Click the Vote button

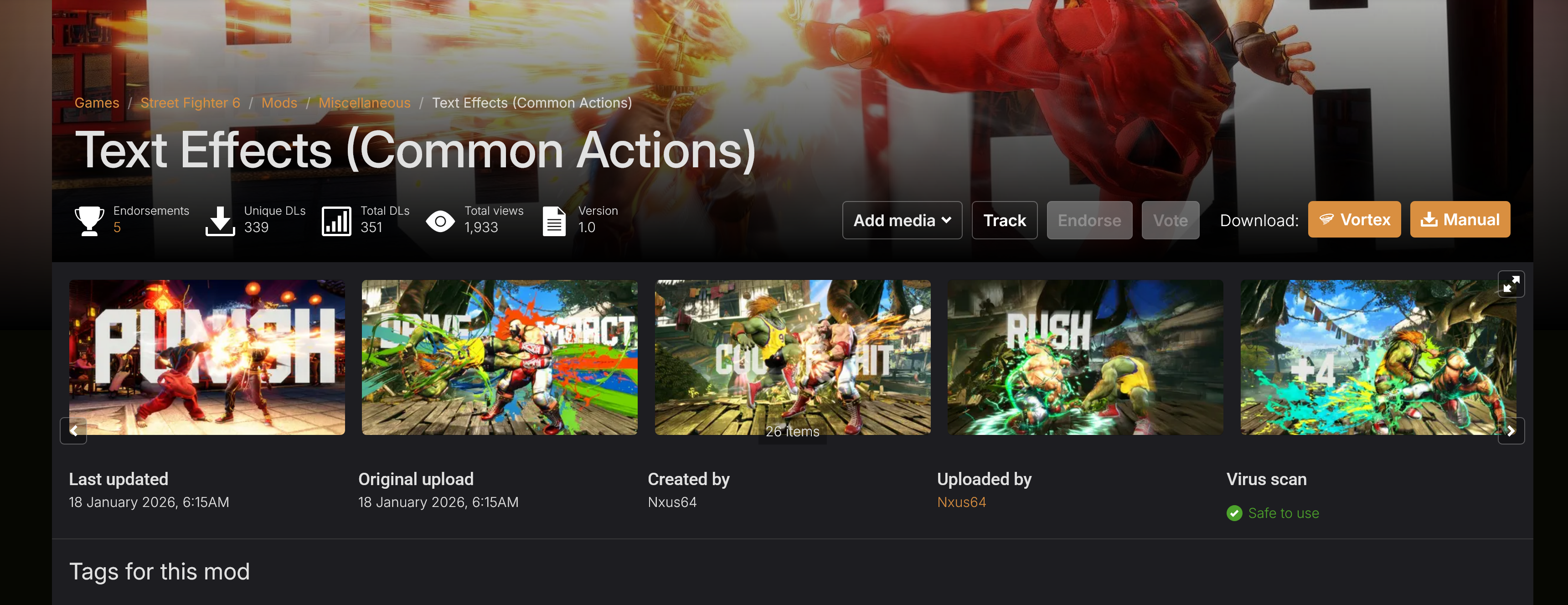[x=1170, y=220]
